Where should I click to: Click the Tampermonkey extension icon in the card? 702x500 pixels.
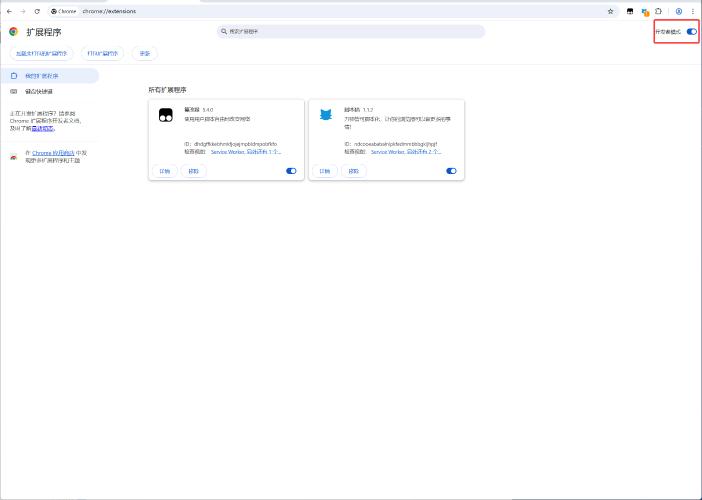point(166,115)
